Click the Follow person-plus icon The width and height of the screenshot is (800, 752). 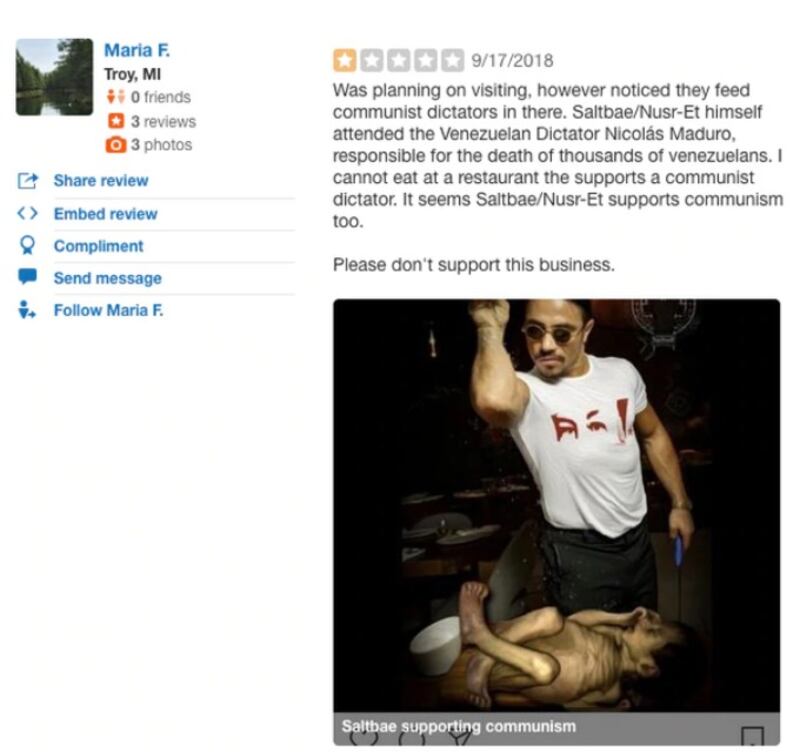tap(26, 310)
